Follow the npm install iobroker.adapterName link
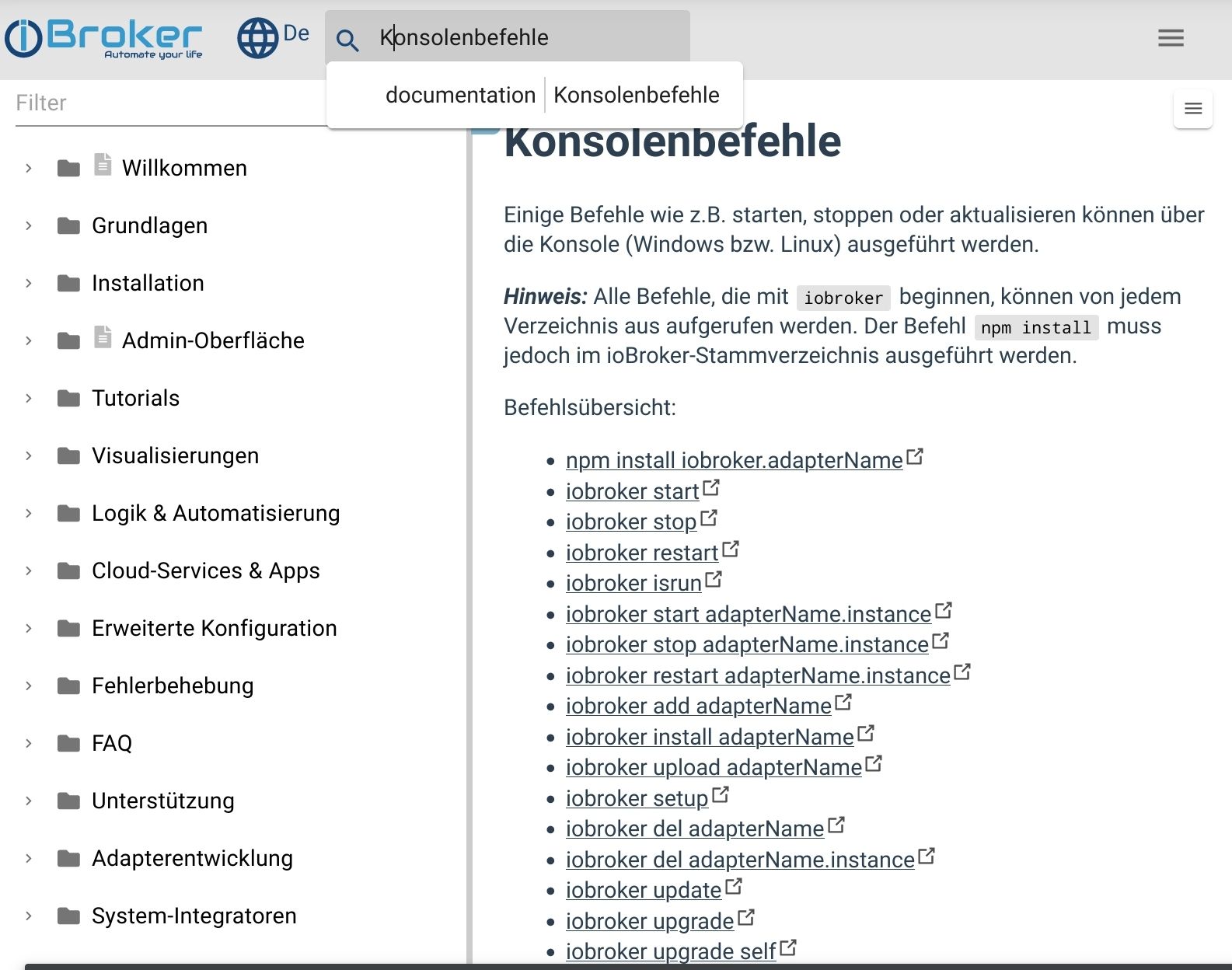 pos(734,460)
